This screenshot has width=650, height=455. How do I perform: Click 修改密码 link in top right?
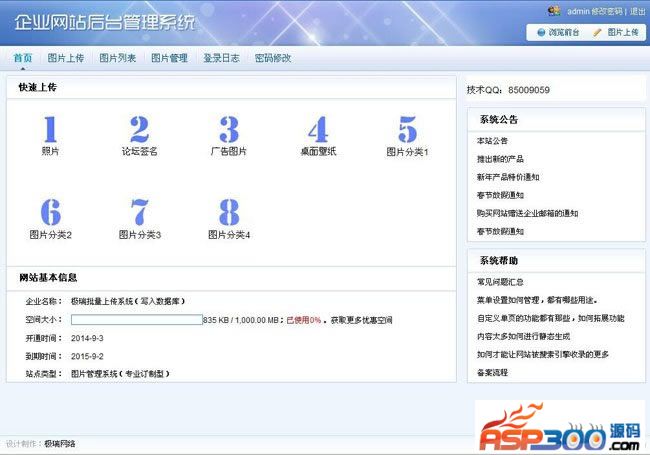pos(607,11)
